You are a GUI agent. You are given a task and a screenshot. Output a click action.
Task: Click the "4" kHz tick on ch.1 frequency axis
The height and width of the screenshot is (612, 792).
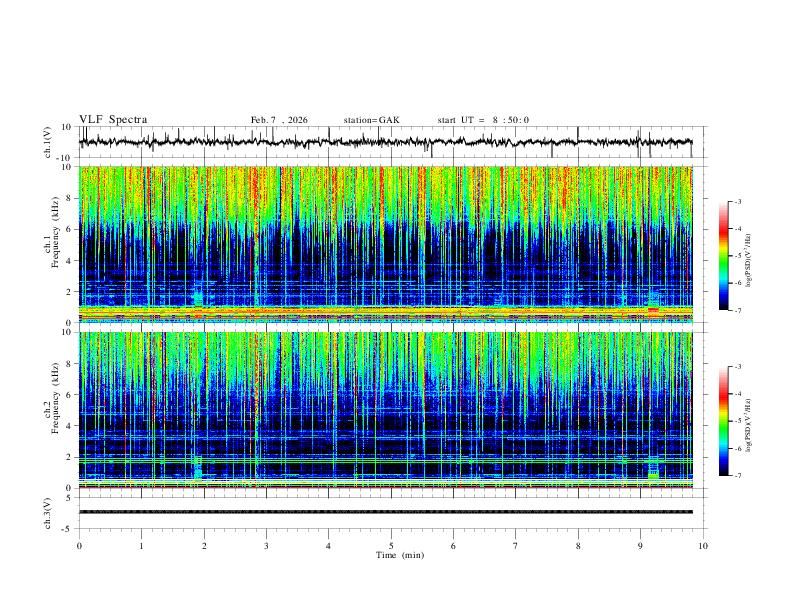[x=70, y=261]
